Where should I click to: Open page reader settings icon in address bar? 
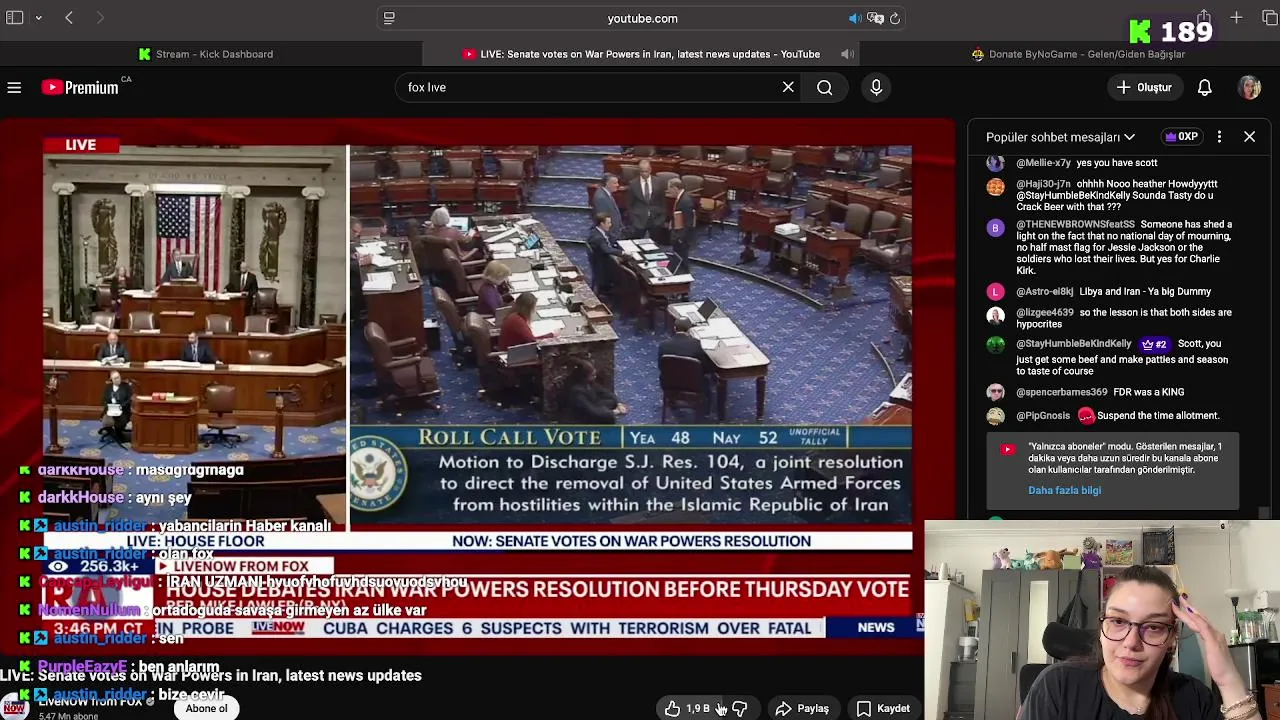click(x=389, y=18)
